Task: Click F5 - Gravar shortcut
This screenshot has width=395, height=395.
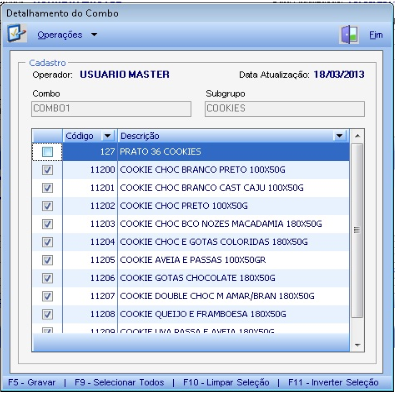Action: tap(32, 383)
